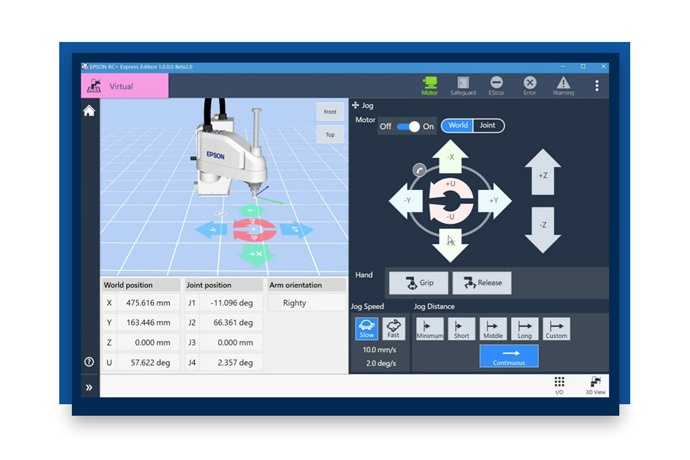The image size is (690, 460).
Task: Select the Slow jog speed option
Action: tap(366, 329)
